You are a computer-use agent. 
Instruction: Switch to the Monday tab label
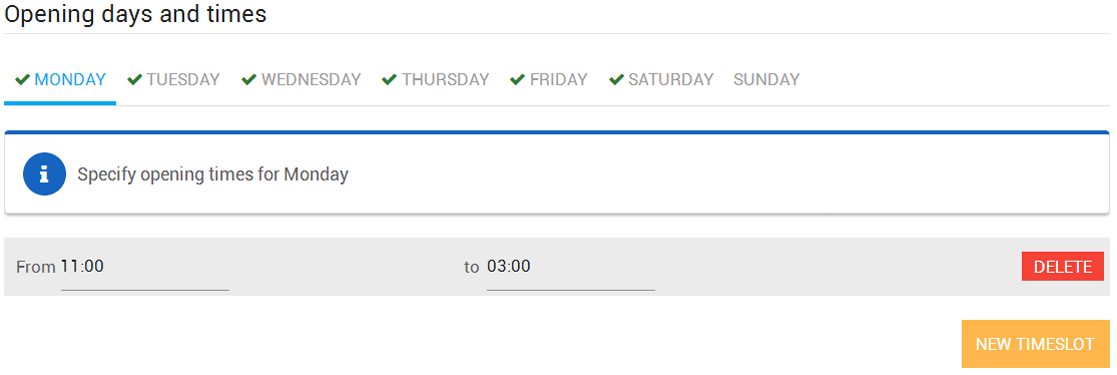[70, 80]
